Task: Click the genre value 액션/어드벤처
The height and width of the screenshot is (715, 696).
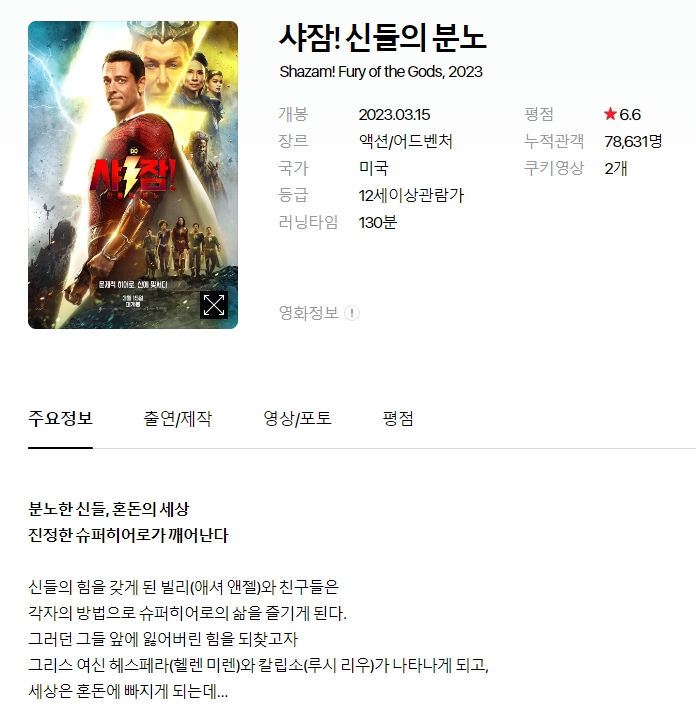Action: [x=405, y=141]
